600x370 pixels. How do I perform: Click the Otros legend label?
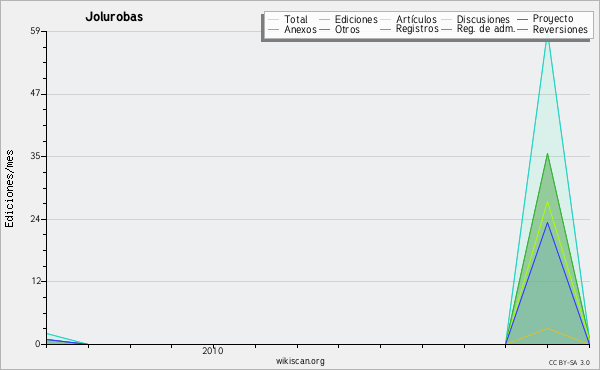(347, 29)
